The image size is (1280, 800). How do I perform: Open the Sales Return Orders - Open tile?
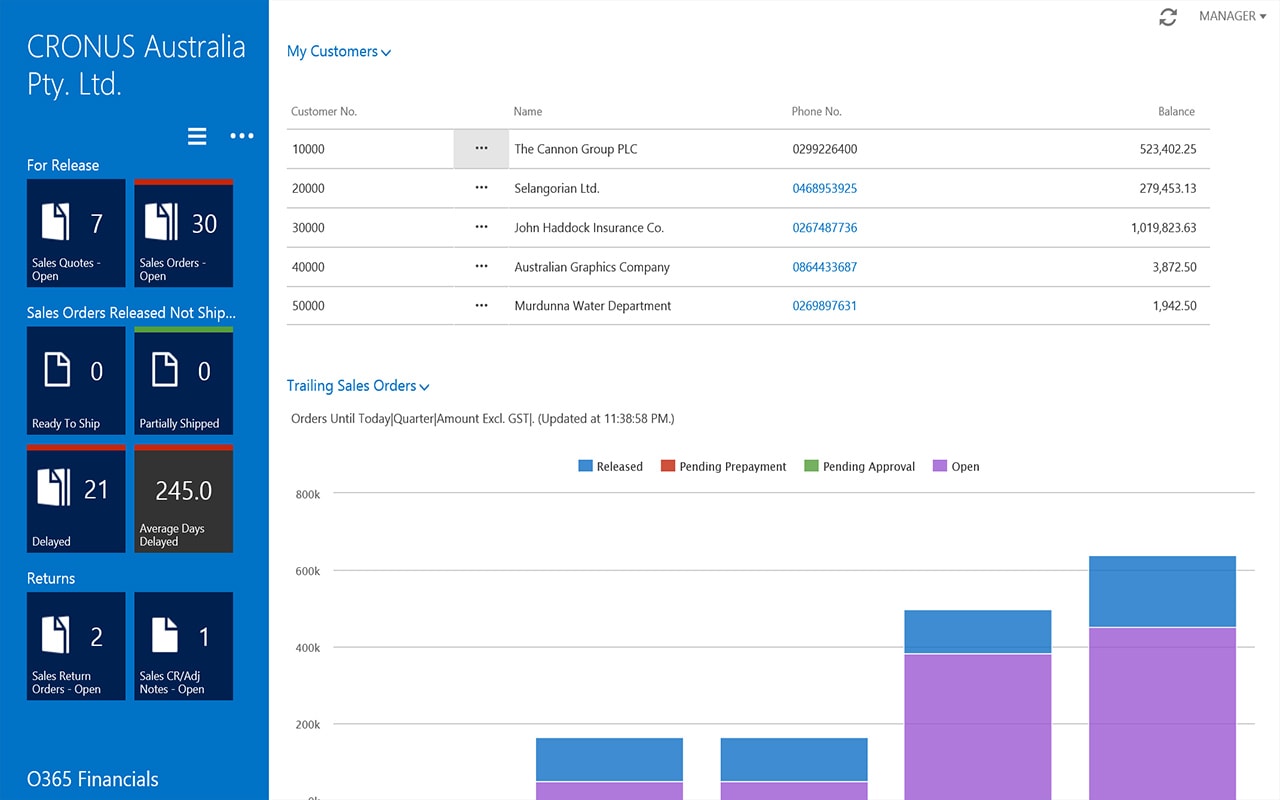pos(76,646)
